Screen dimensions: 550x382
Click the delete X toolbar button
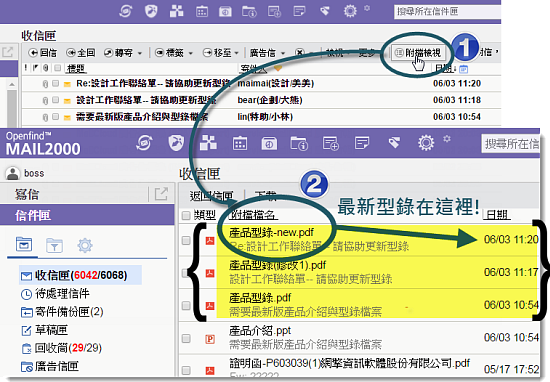pyautogui.click(x=299, y=53)
